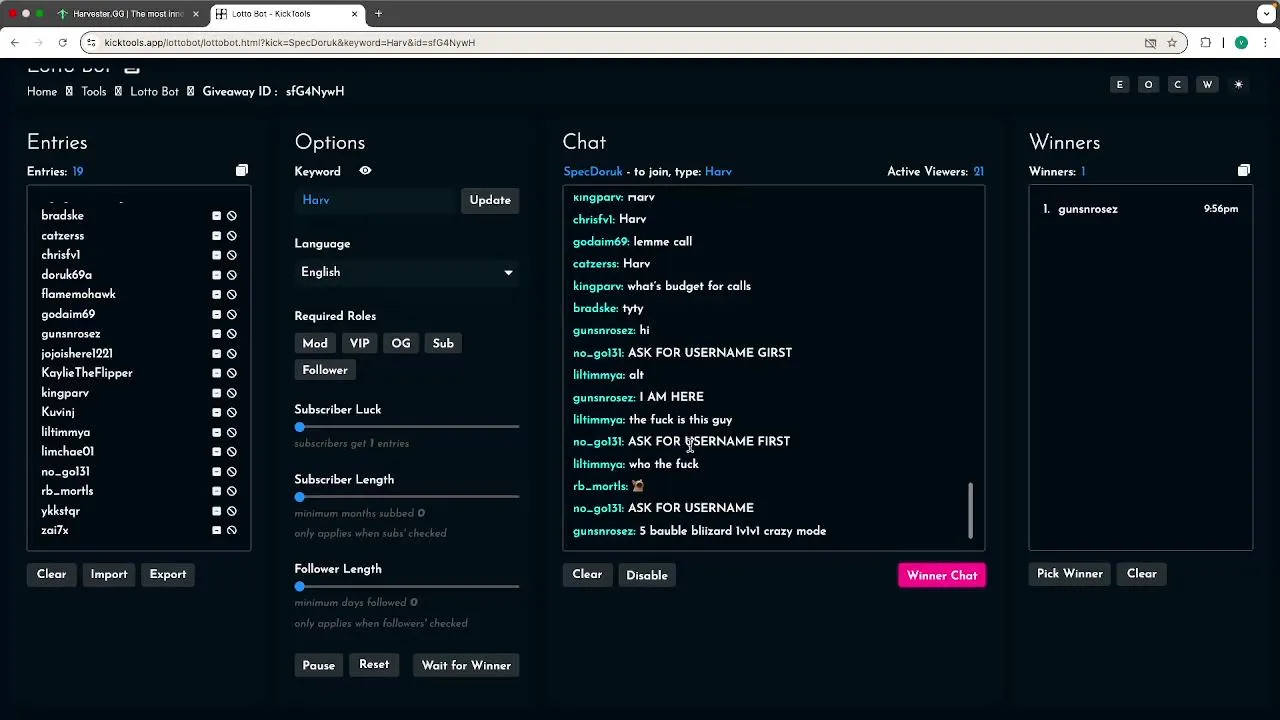This screenshot has width=1280, height=720.
Task: Toggle the E panel button
Action: (x=1120, y=85)
